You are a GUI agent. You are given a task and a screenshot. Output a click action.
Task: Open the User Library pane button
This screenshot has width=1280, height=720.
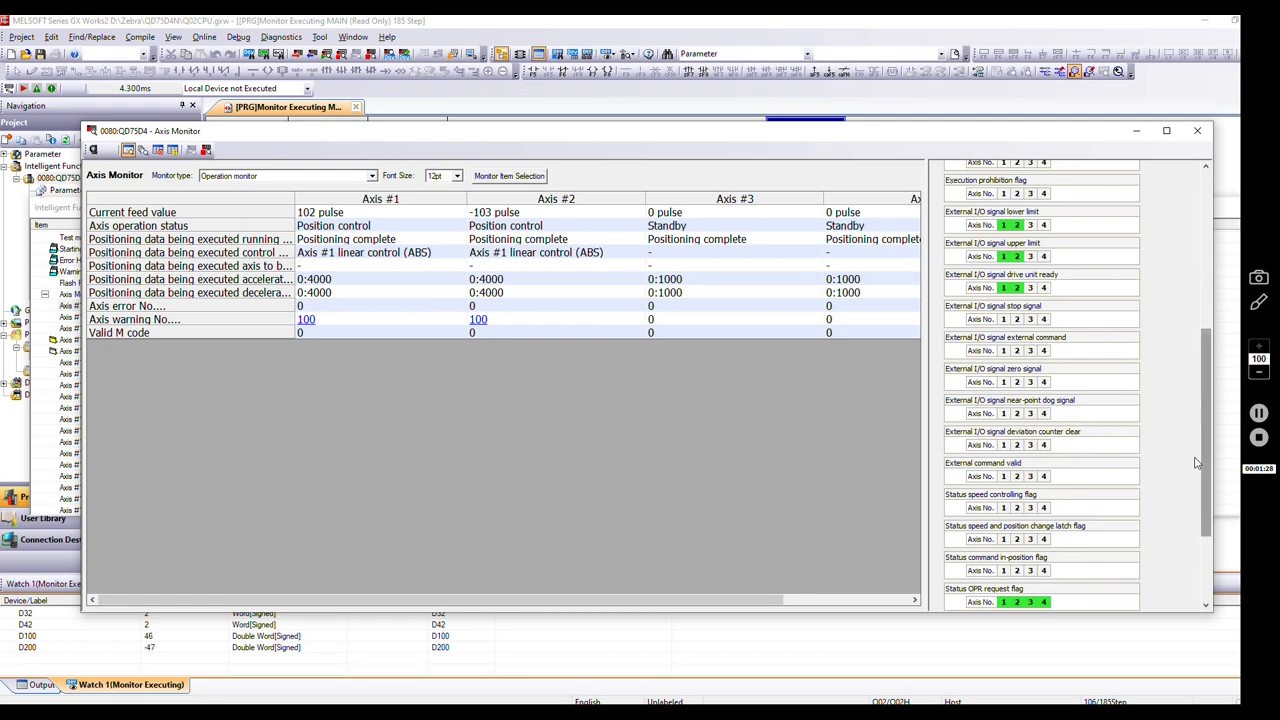pyautogui.click(x=41, y=518)
